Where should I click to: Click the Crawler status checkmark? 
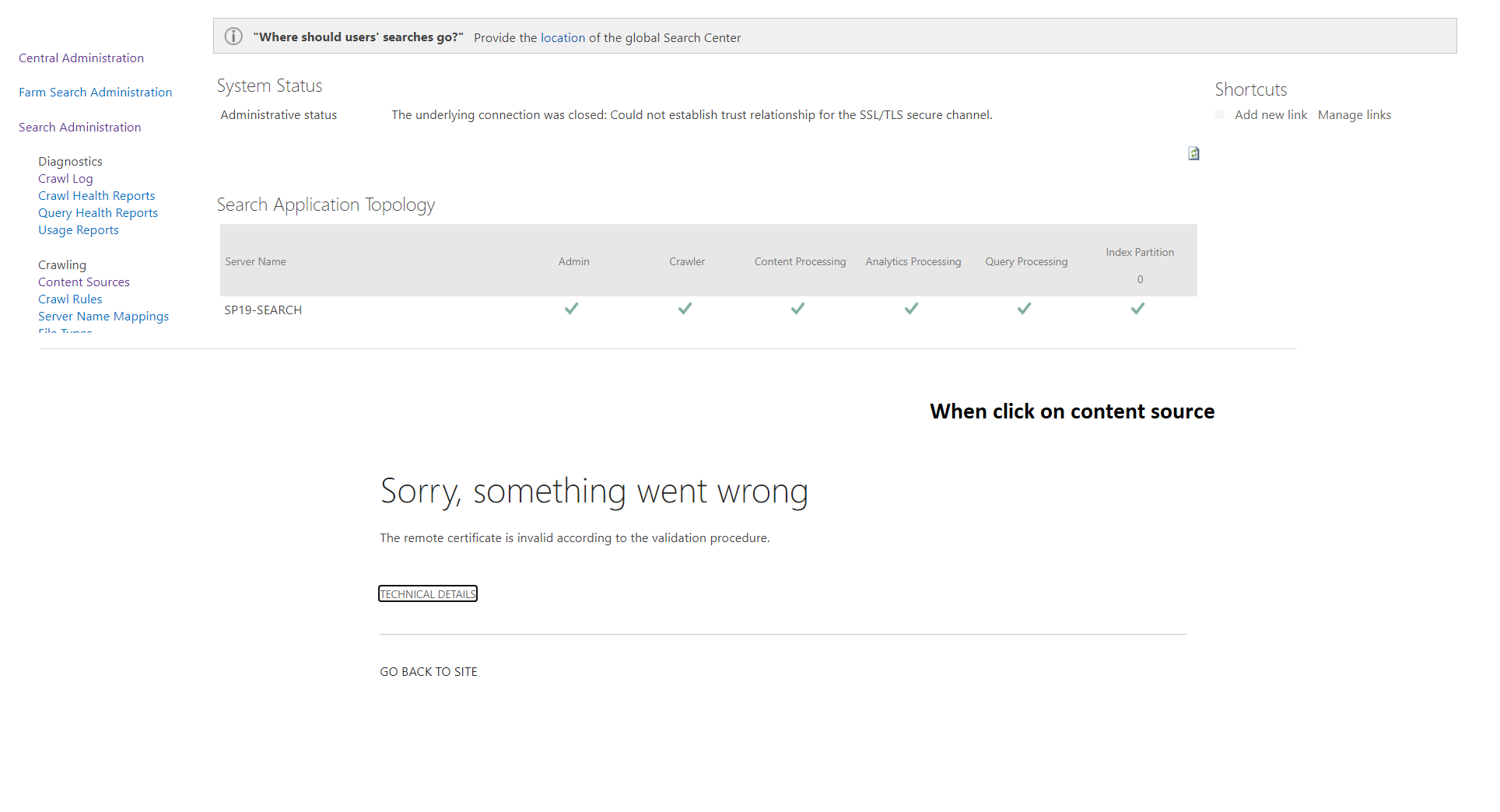(685, 309)
